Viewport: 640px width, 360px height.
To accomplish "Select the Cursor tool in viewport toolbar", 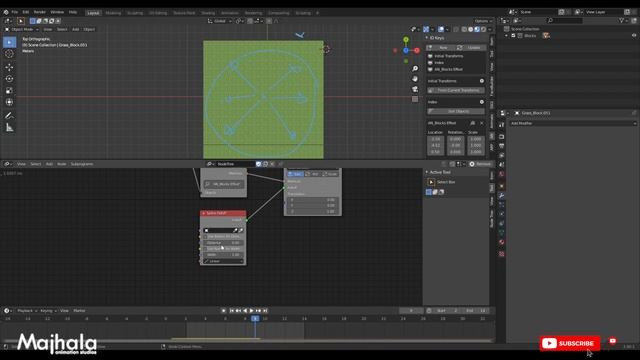I will point(9,54).
